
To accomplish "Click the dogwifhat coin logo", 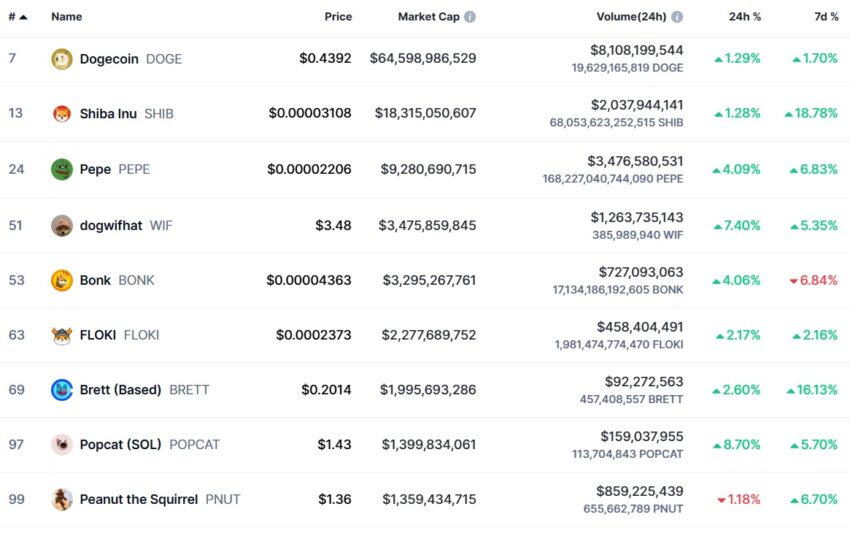I will pos(62,225).
